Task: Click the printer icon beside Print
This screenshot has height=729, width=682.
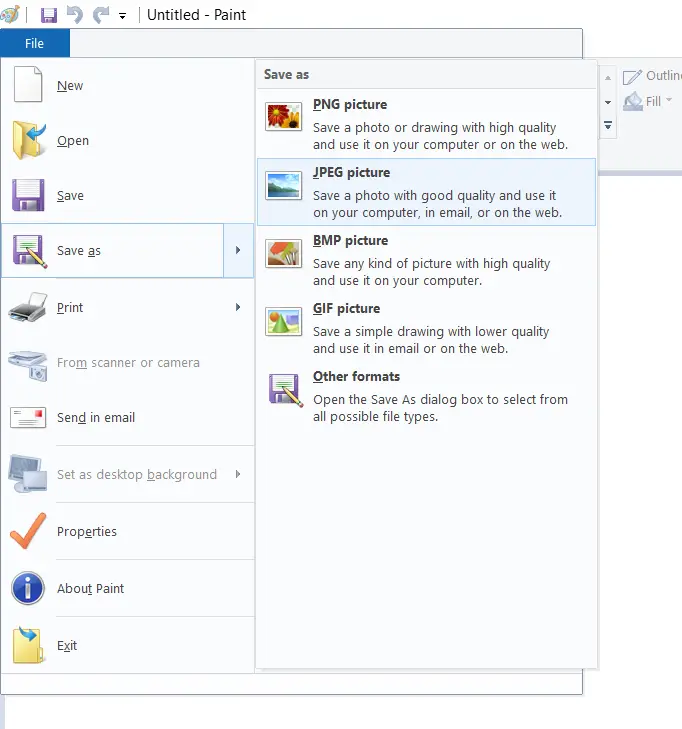Action: click(x=28, y=307)
